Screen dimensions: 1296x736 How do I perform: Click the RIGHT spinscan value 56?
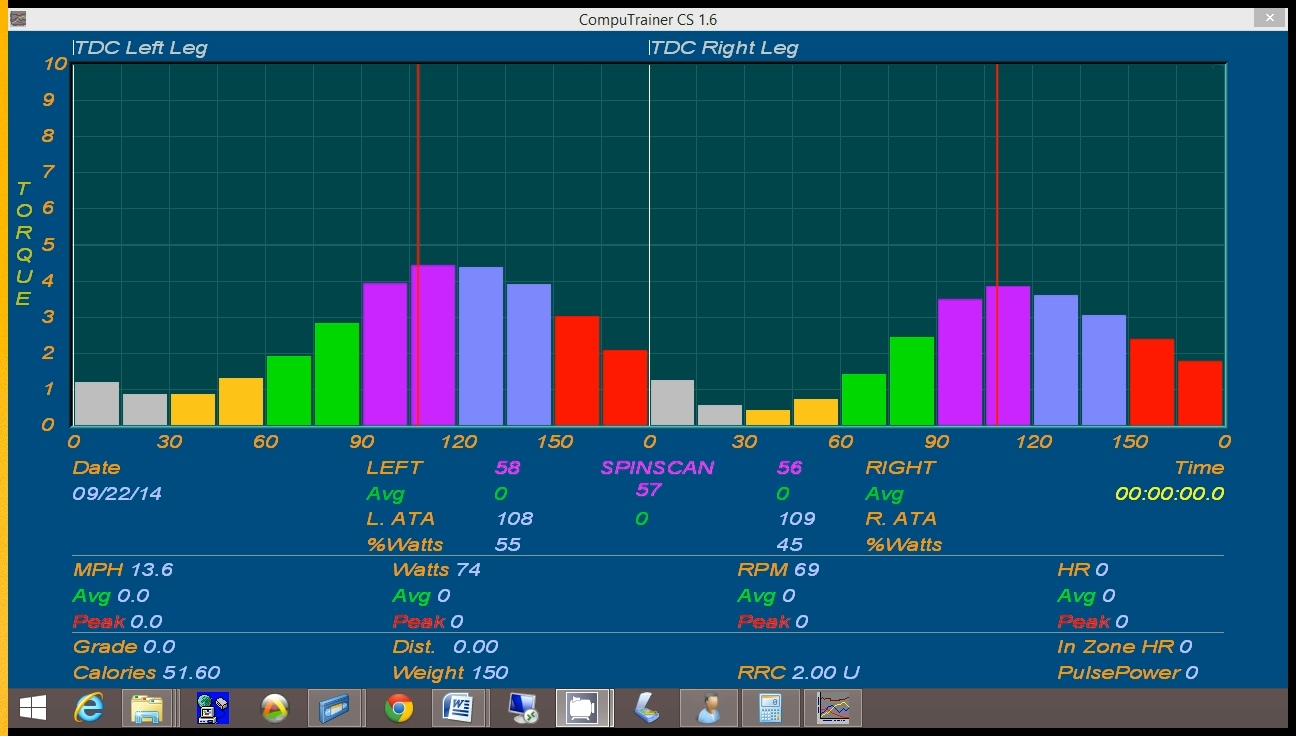(790, 467)
